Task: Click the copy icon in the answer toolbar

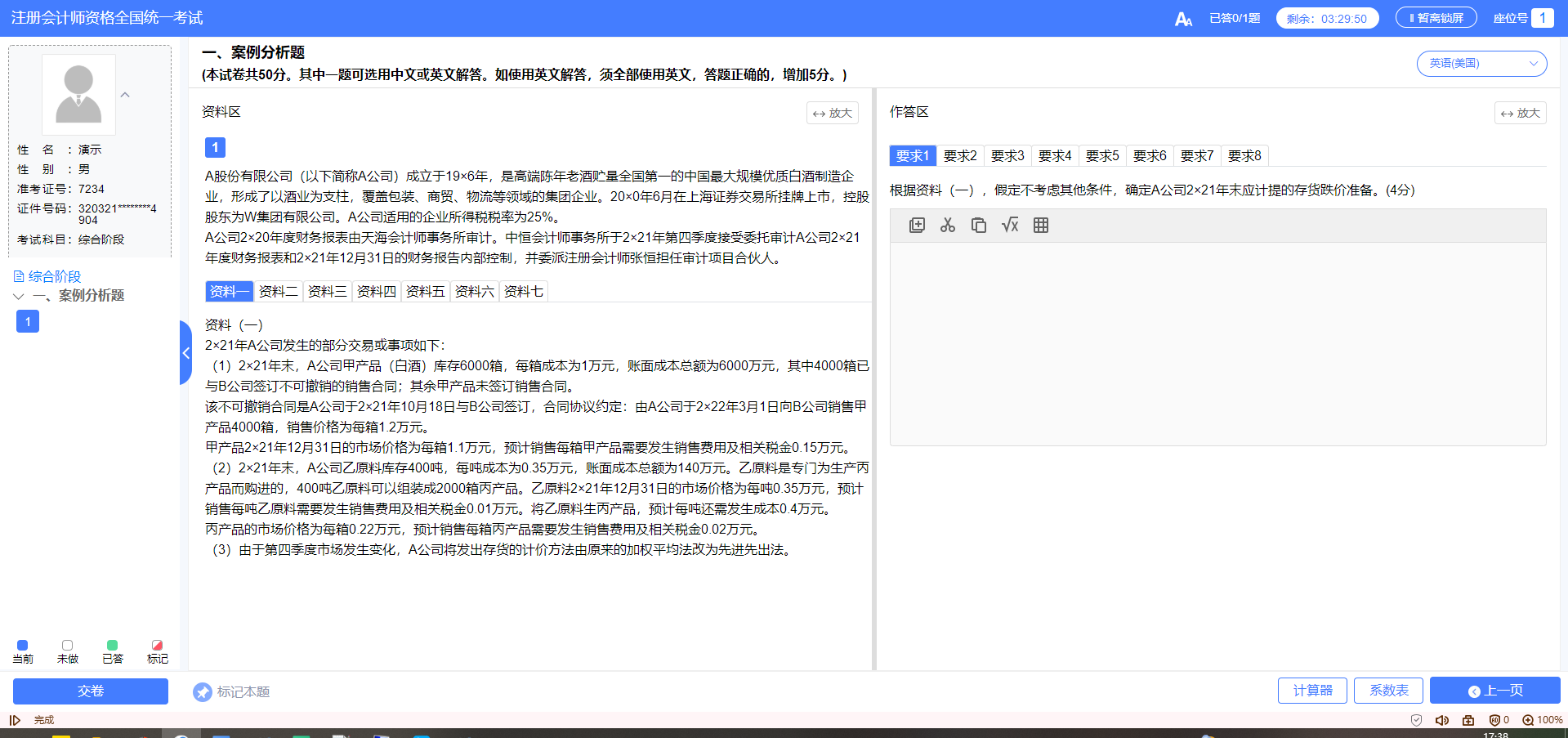Action: (x=979, y=225)
